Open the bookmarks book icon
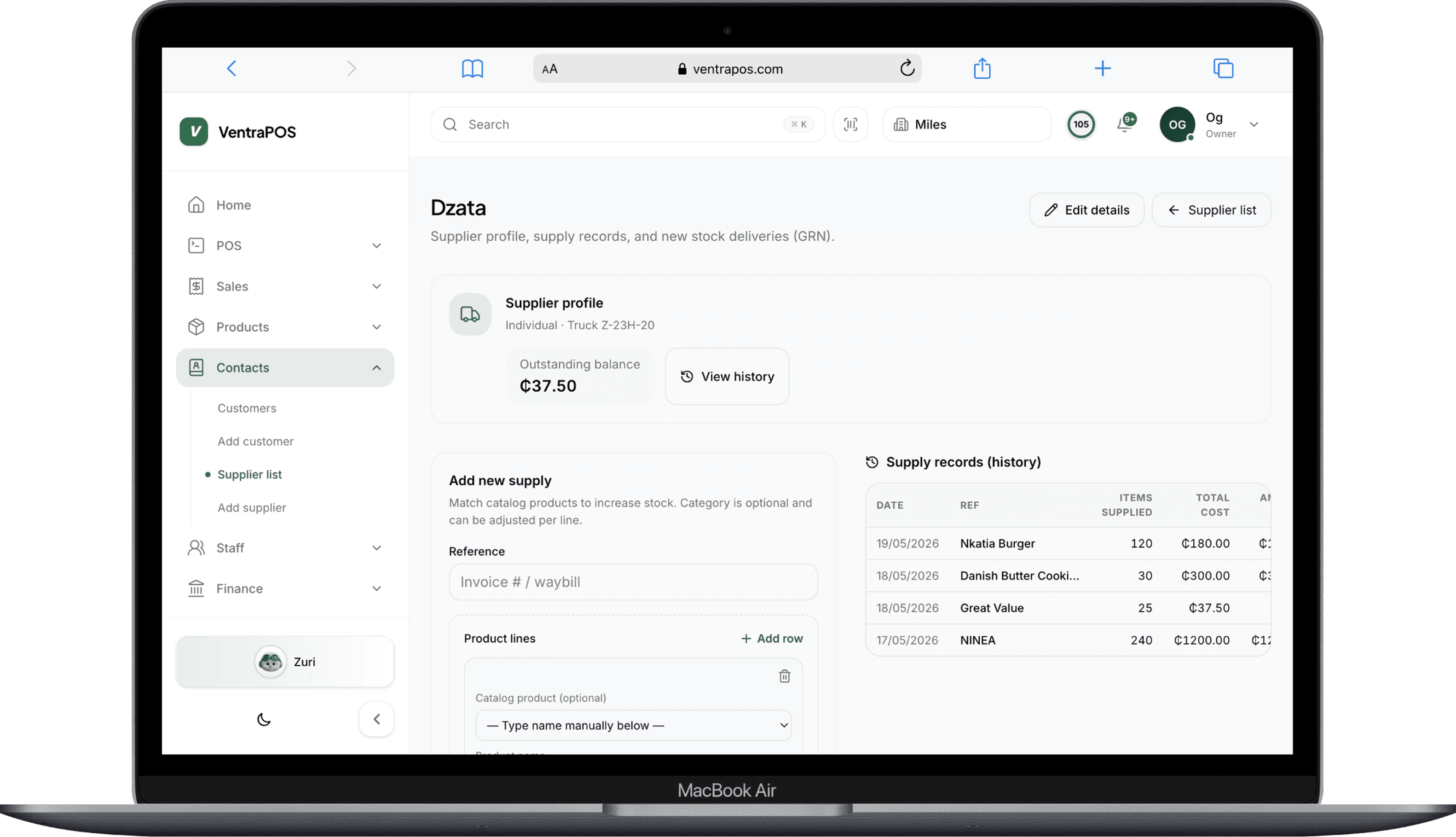This screenshot has width=1456, height=837. [472, 69]
